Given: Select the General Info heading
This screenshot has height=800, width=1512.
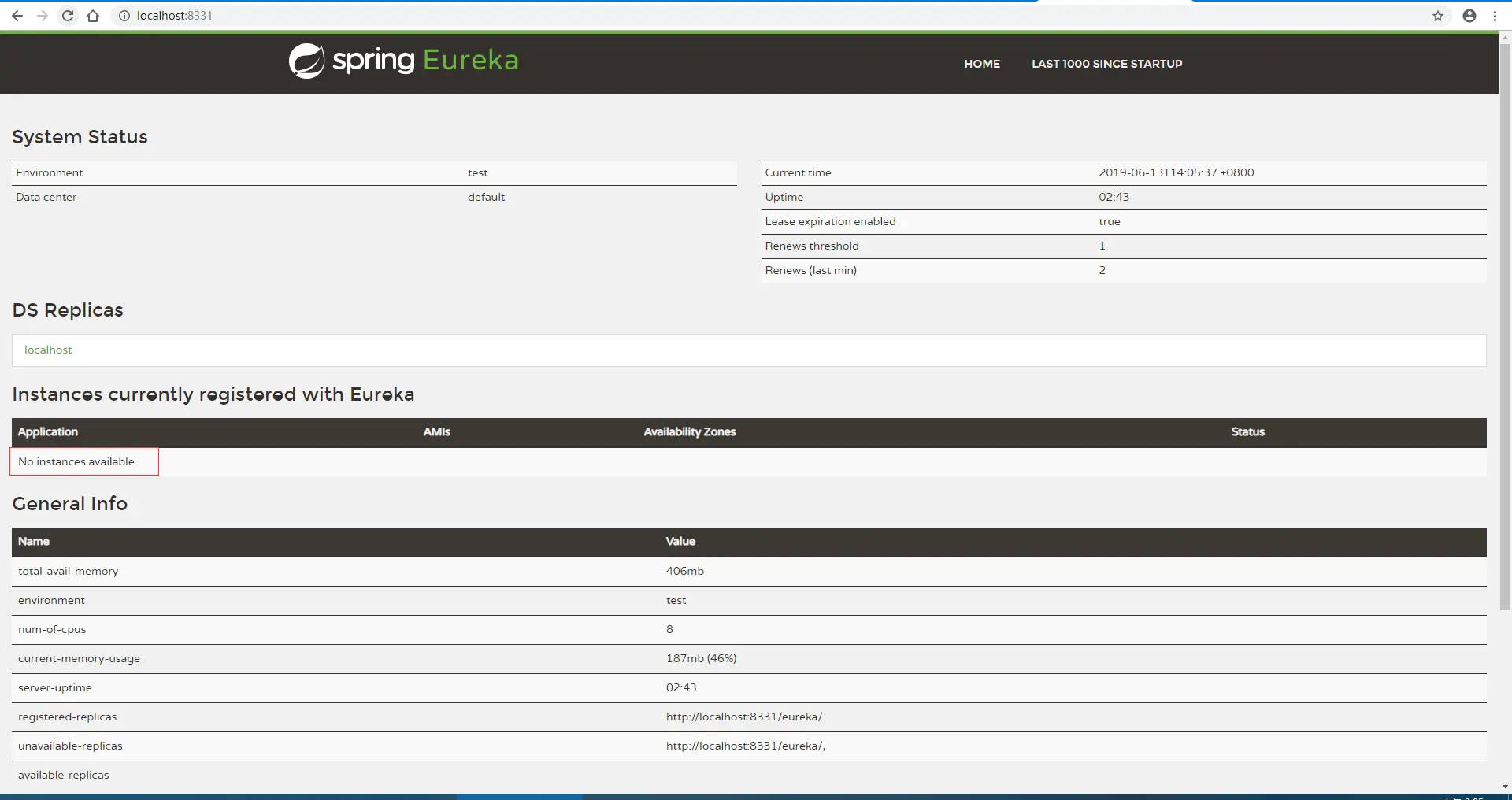Looking at the screenshot, I should point(69,504).
